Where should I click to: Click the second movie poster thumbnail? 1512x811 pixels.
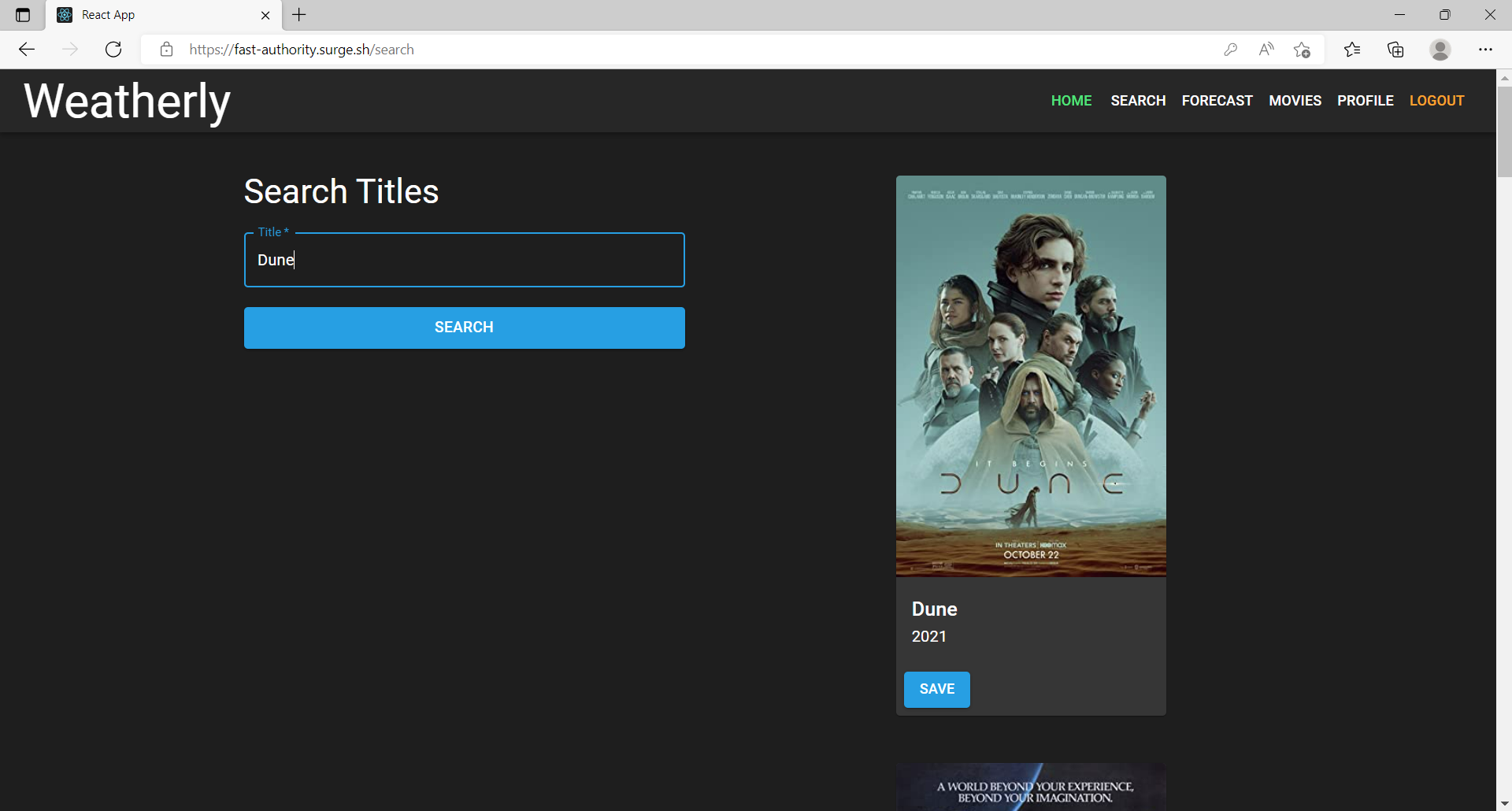click(x=1031, y=787)
